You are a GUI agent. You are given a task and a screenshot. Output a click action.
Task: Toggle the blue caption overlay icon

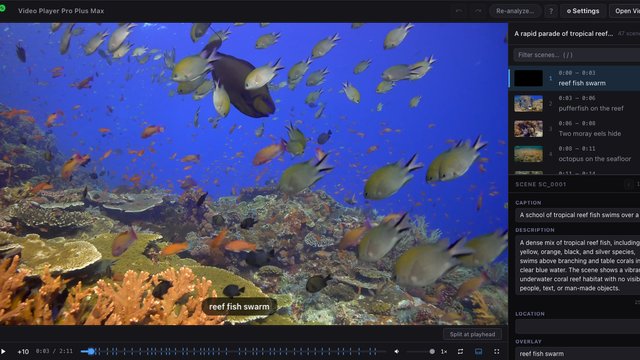(x=478, y=351)
